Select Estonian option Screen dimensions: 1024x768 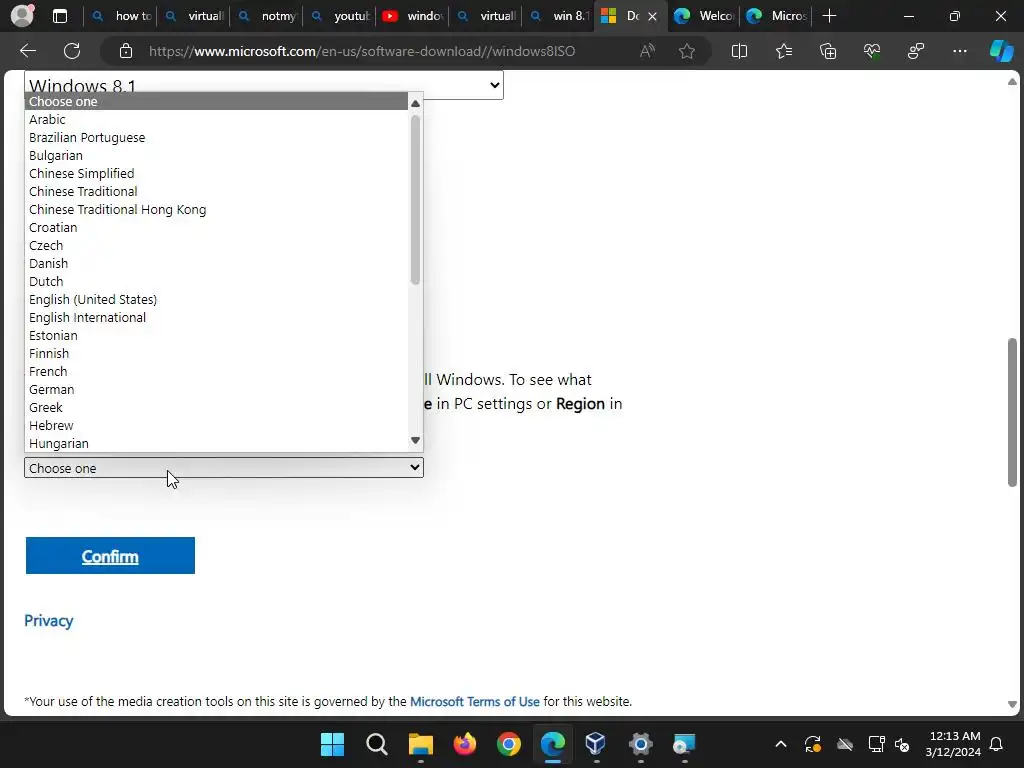[x=216, y=335]
